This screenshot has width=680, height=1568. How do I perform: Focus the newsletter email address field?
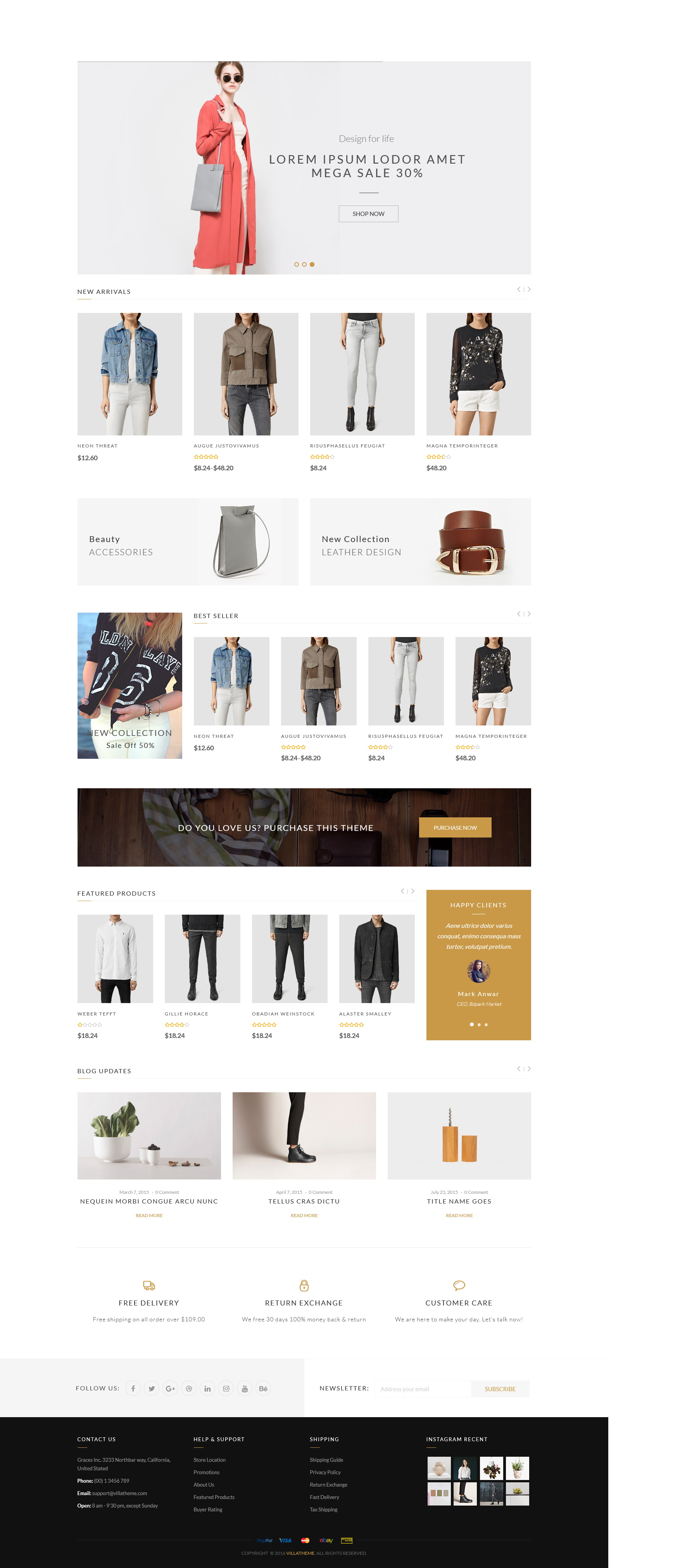tap(423, 1389)
